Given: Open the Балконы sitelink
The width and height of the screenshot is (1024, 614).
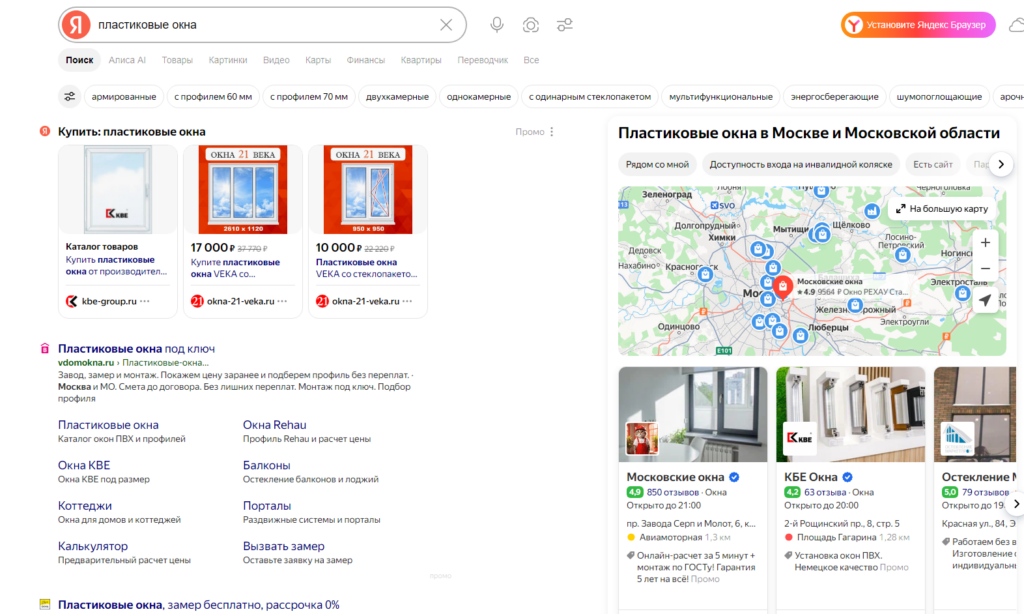Looking at the screenshot, I should (x=266, y=465).
